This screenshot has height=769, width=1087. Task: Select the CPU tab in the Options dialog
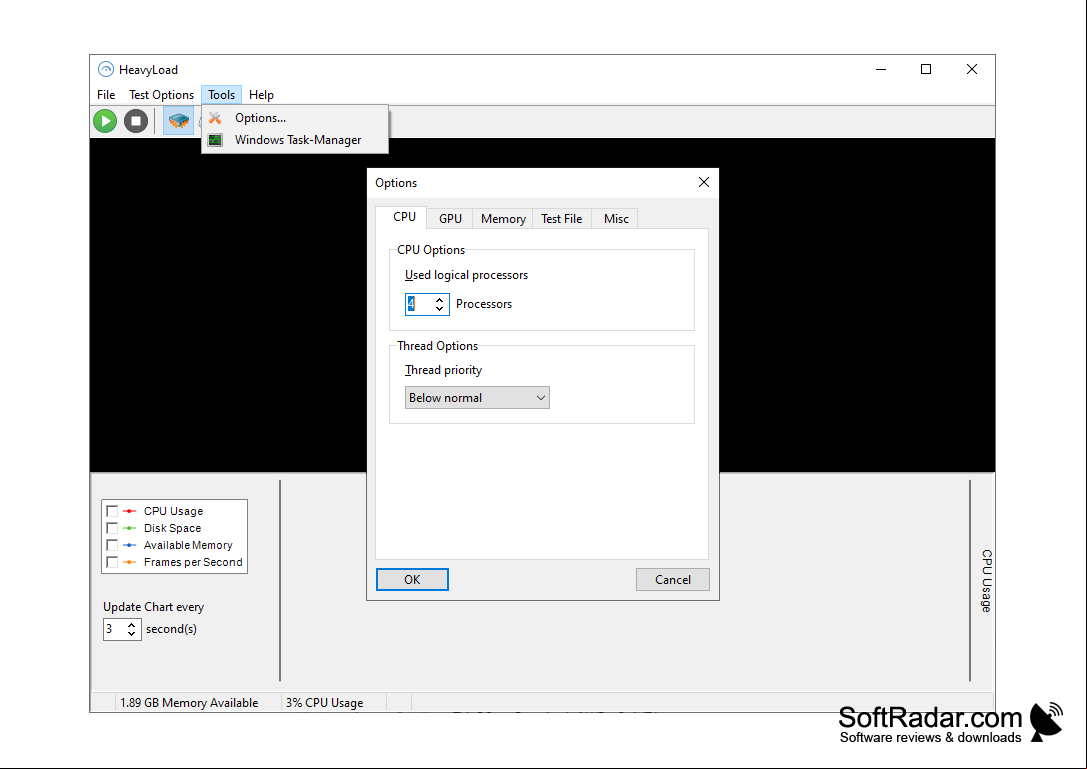[x=404, y=217]
